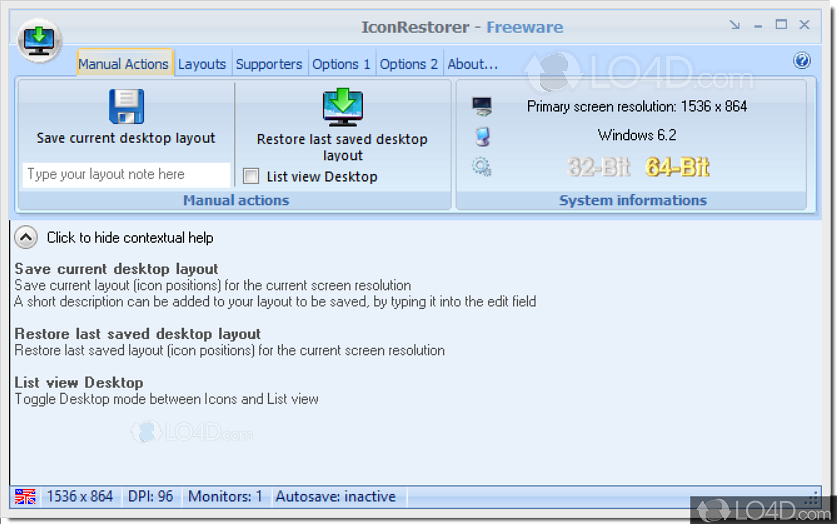This screenshot has height=524, width=837.
Task: Click the System informations group caption
Action: click(x=633, y=200)
